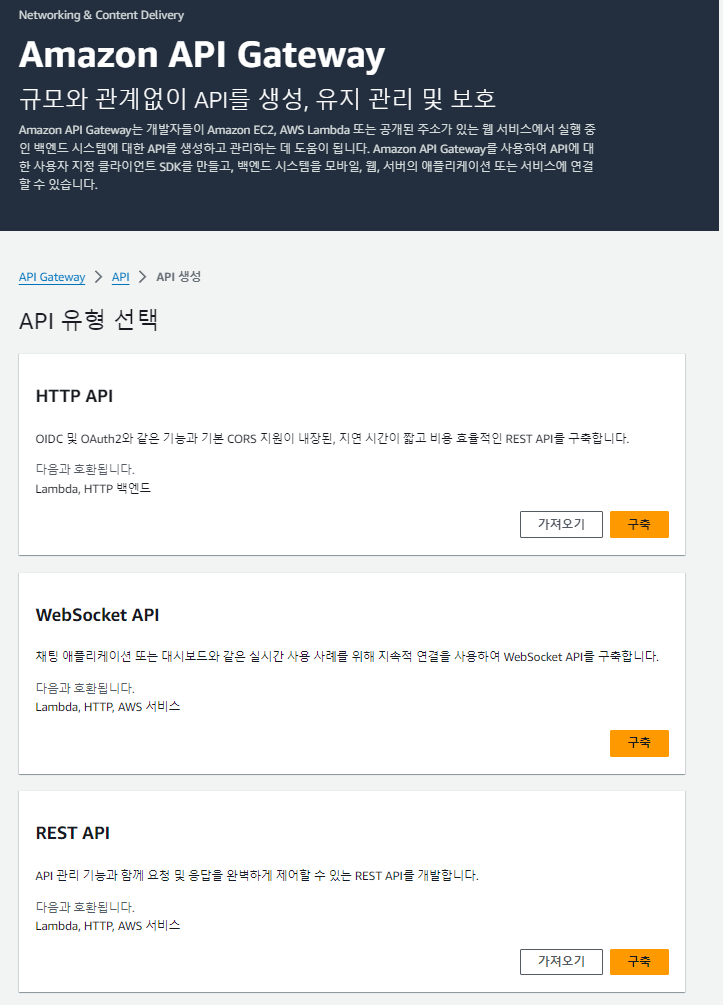The height and width of the screenshot is (1005, 723).
Task: Click the REST API 구축 button
Action: [x=639, y=961]
